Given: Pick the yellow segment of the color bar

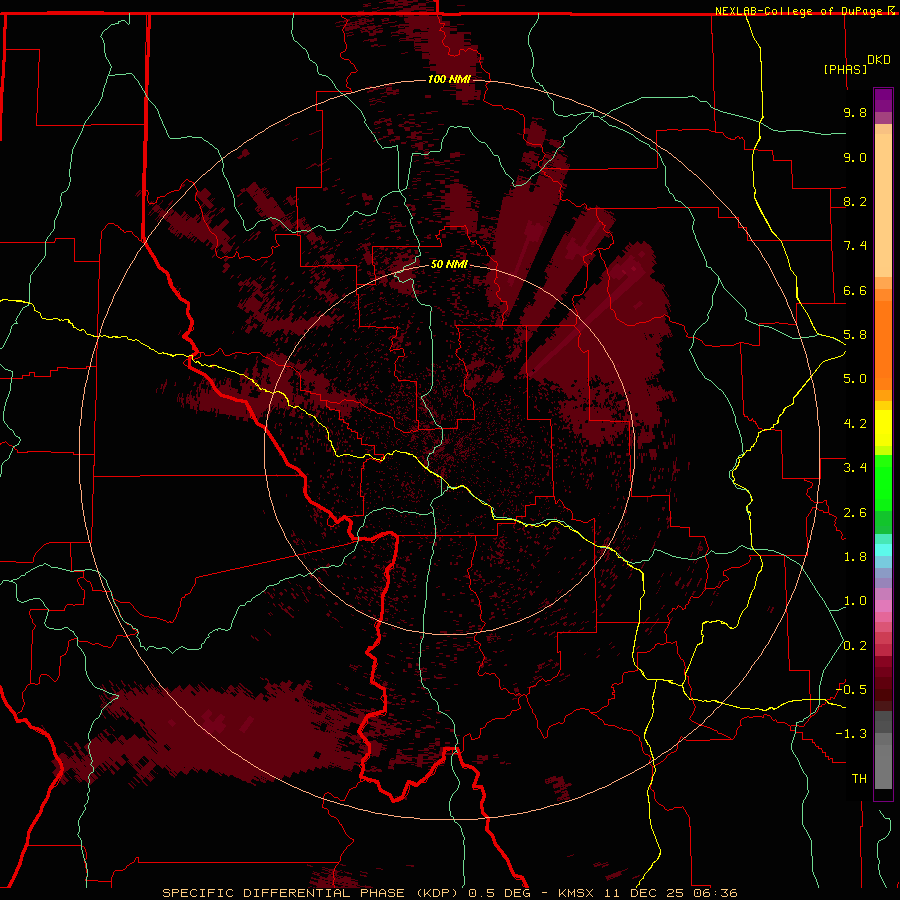Looking at the screenshot, I should pyautogui.click(x=883, y=428).
